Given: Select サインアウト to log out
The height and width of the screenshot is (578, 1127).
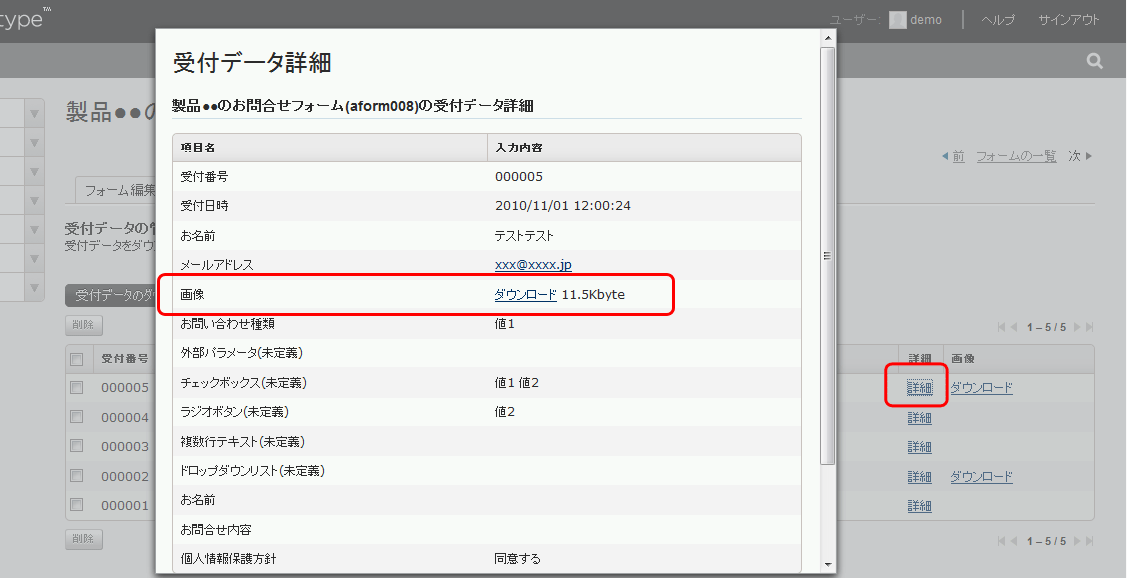Looking at the screenshot, I should point(1067,19).
